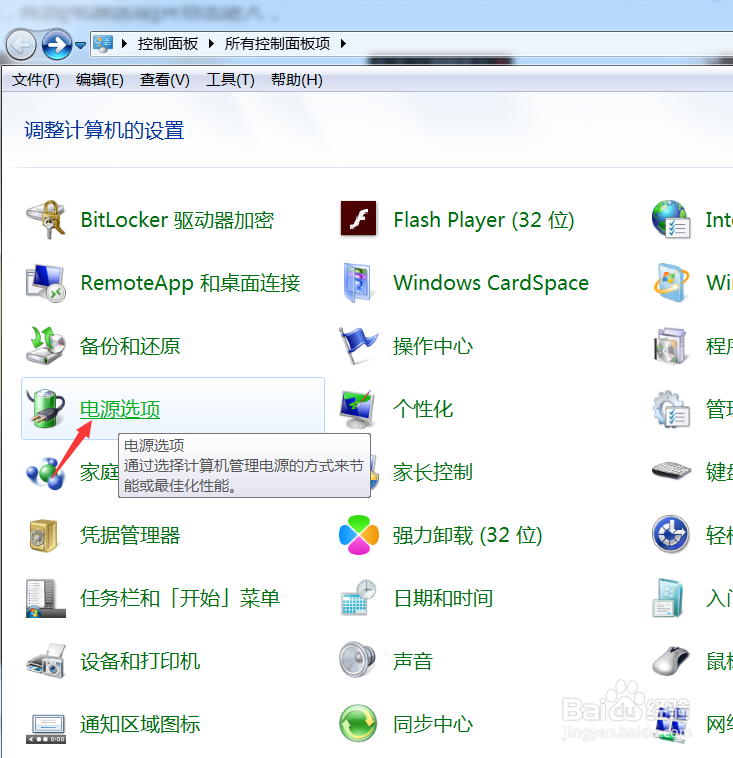Open the 帮助(H) menu
This screenshot has width=733, height=758.
[296, 80]
